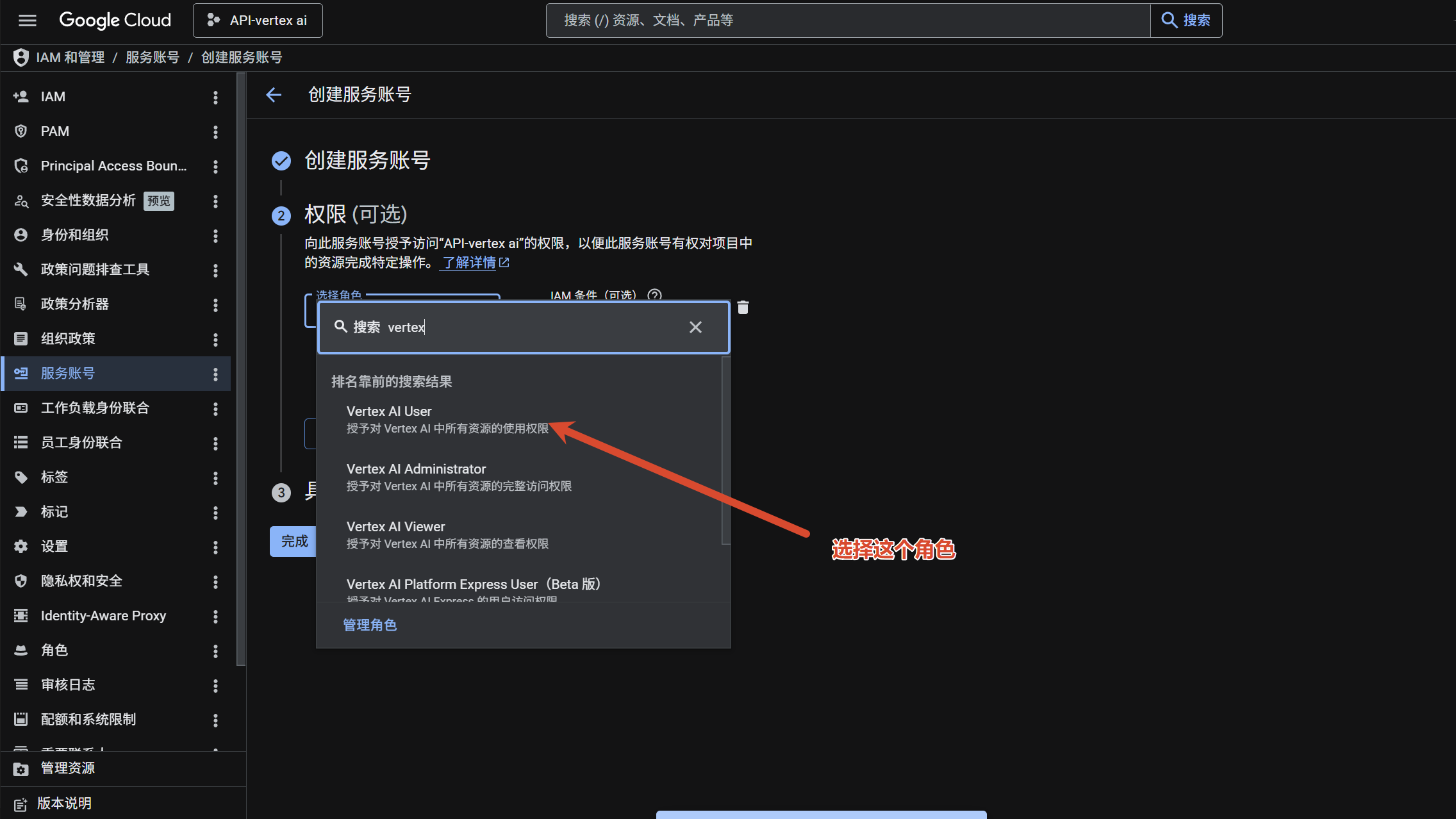The width and height of the screenshot is (1456, 819).
Task: Open the 版本说明 sidebar entry
Action: 123,804
